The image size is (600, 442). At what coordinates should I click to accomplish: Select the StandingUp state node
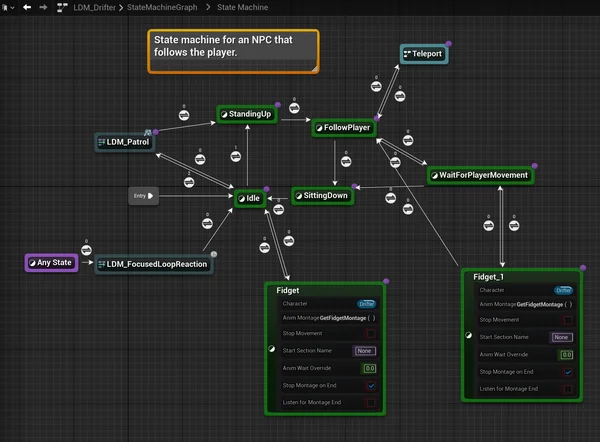point(247,114)
